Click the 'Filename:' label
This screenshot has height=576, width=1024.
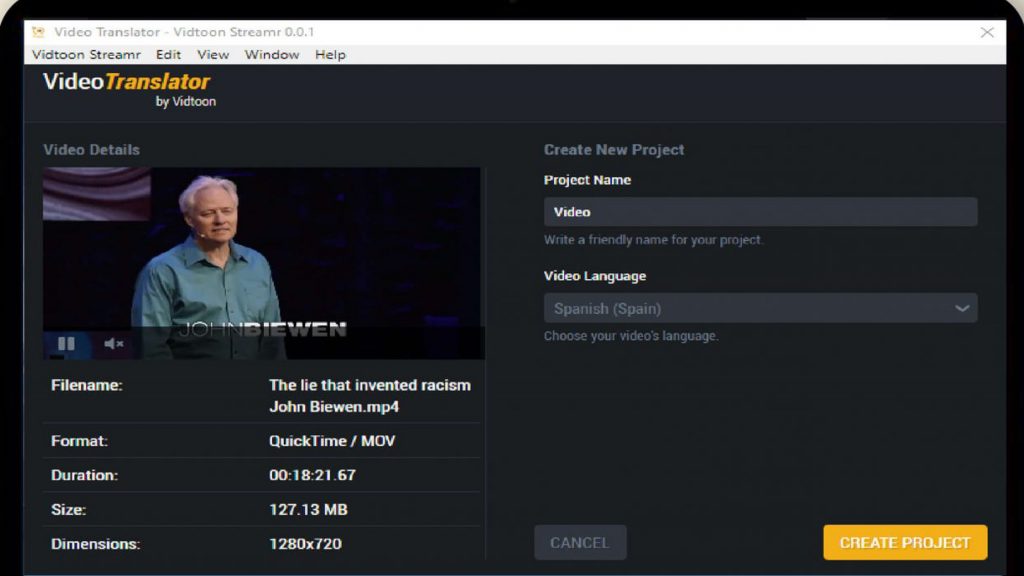point(87,385)
